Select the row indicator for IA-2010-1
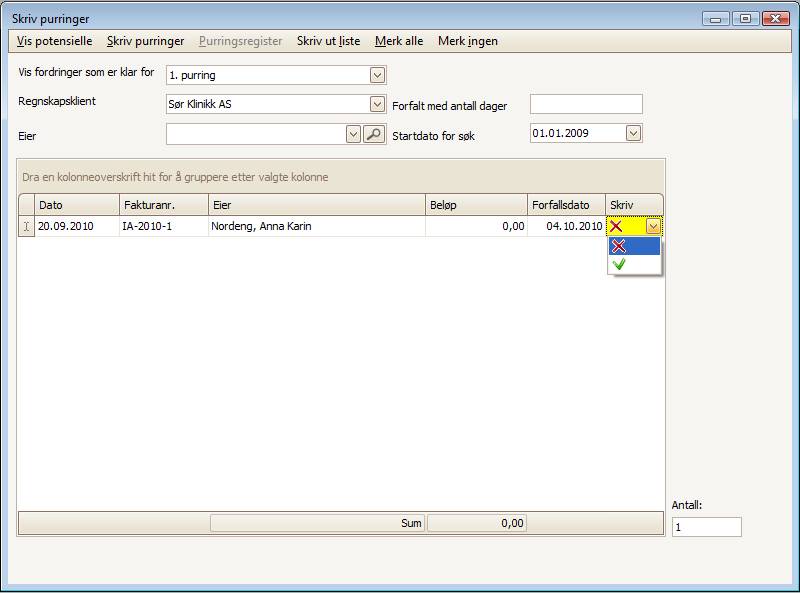 pyautogui.click(x=27, y=226)
